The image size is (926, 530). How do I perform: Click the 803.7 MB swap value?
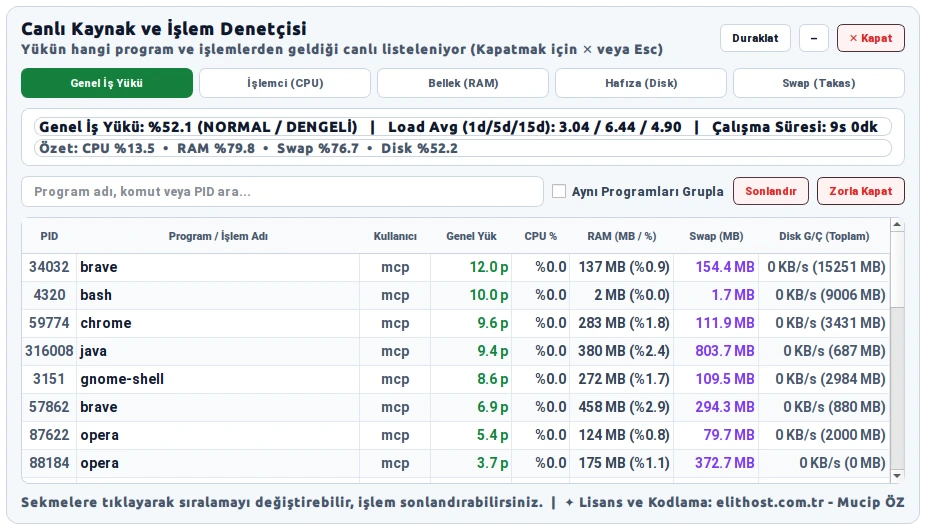pyautogui.click(x=725, y=351)
